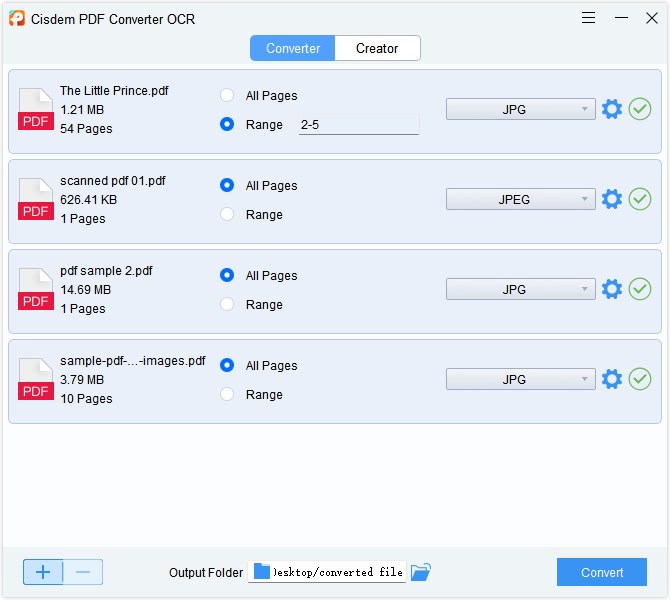
Task: Browse output folder with open-folder icon
Action: tap(421, 572)
